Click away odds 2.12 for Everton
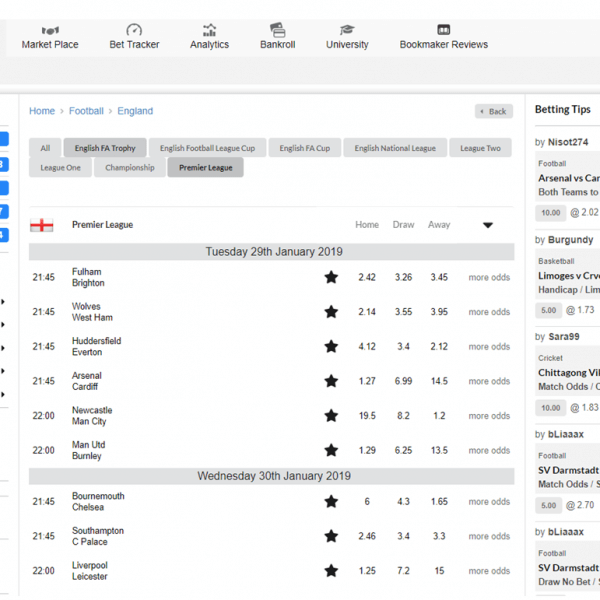 pyautogui.click(x=439, y=346)
